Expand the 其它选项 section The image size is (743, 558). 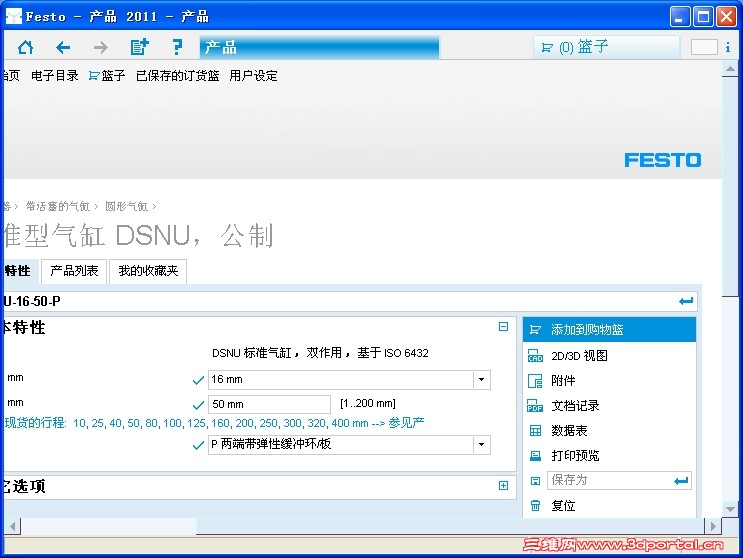click(x=503, y=486)
